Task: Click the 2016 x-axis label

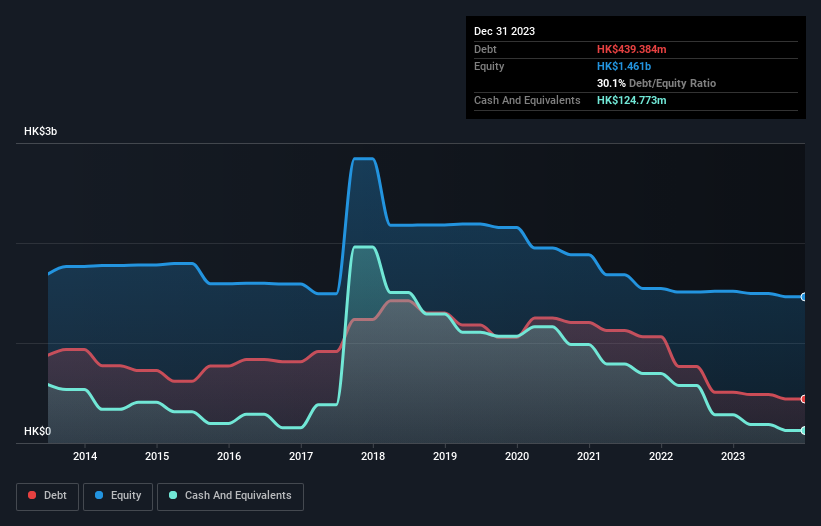Action: [x=229, y=456]
